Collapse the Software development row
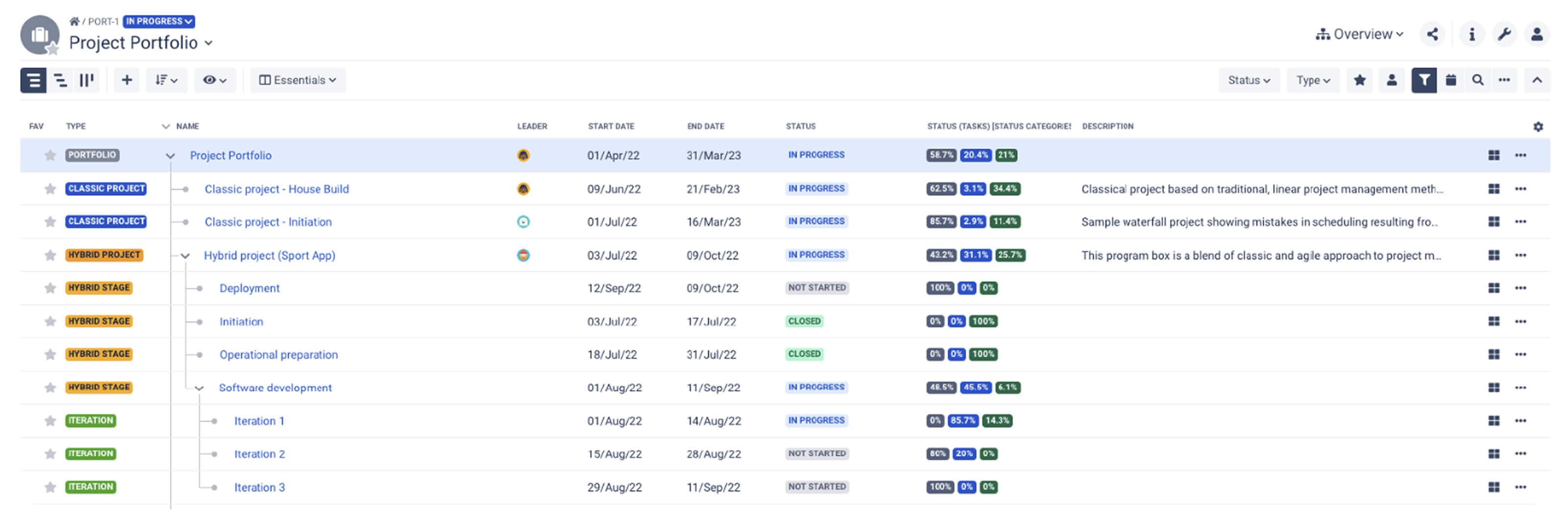 [199, 388]
